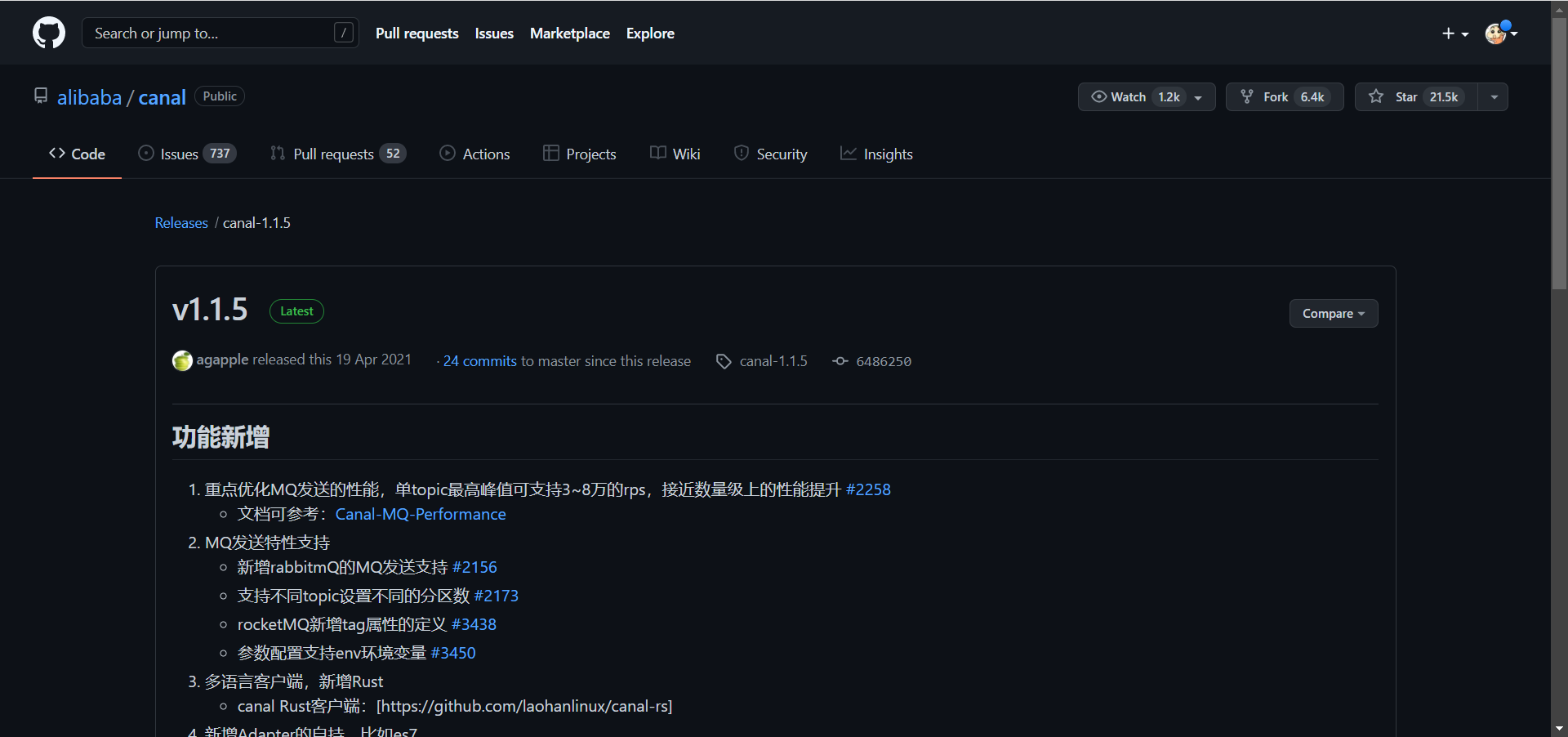
Task: Open issue #2258 about MQ performance
Action: click(869, 489)
